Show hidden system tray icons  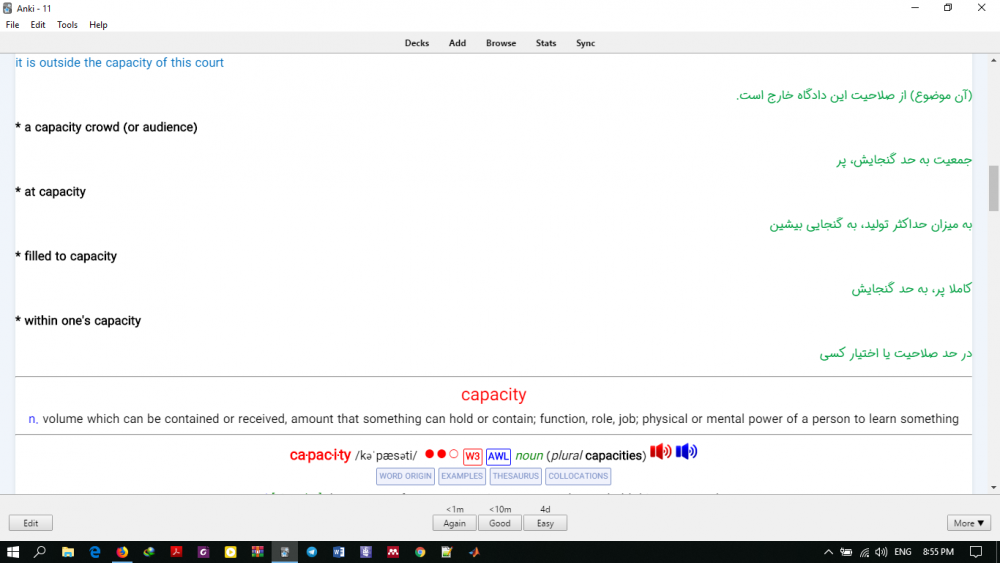[828, 551]
